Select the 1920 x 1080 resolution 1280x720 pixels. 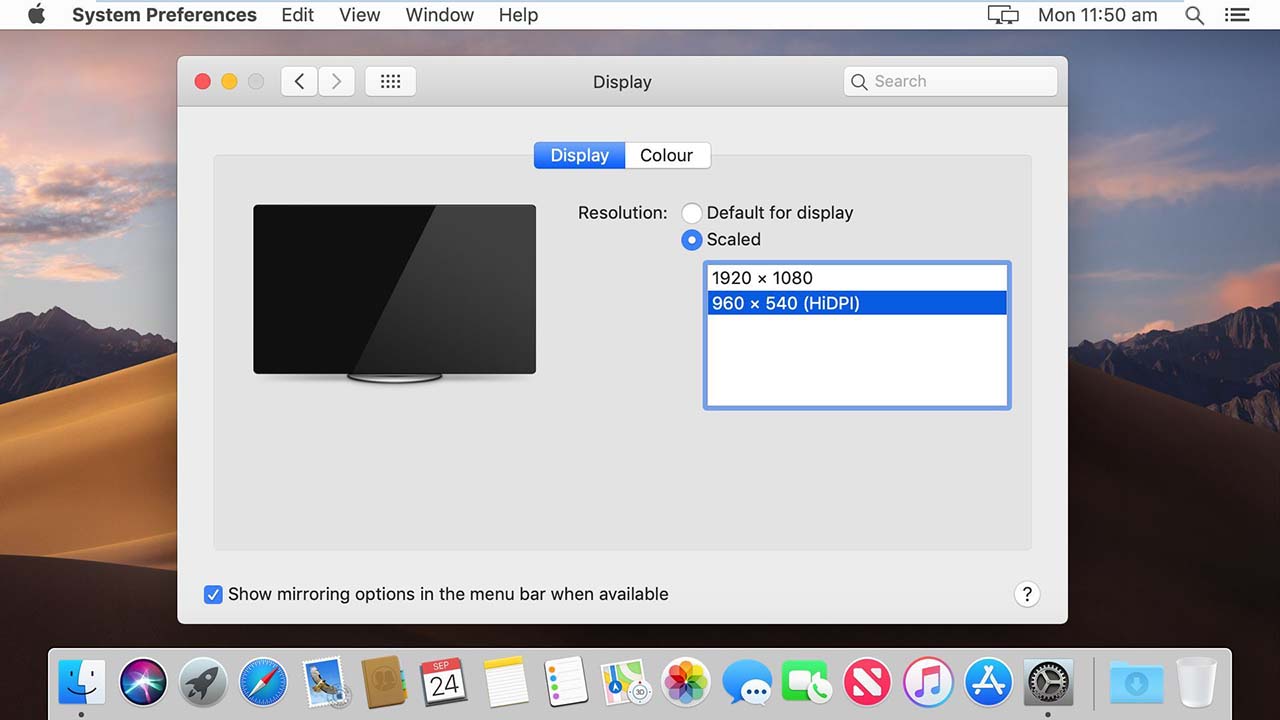point(857,277)
